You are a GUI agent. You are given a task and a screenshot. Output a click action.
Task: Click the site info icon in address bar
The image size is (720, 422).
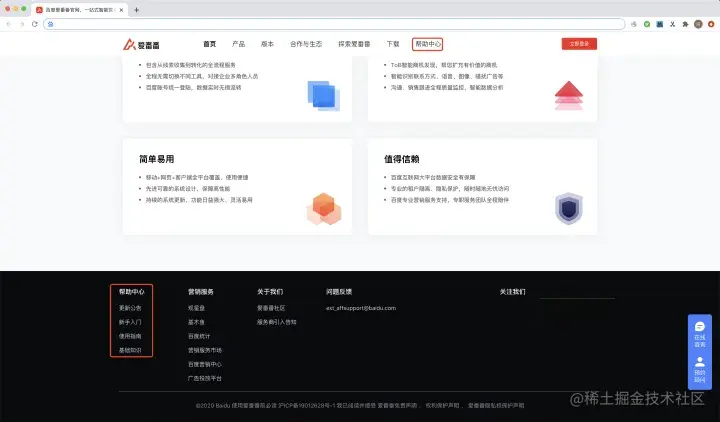click(x=51, y=24)
